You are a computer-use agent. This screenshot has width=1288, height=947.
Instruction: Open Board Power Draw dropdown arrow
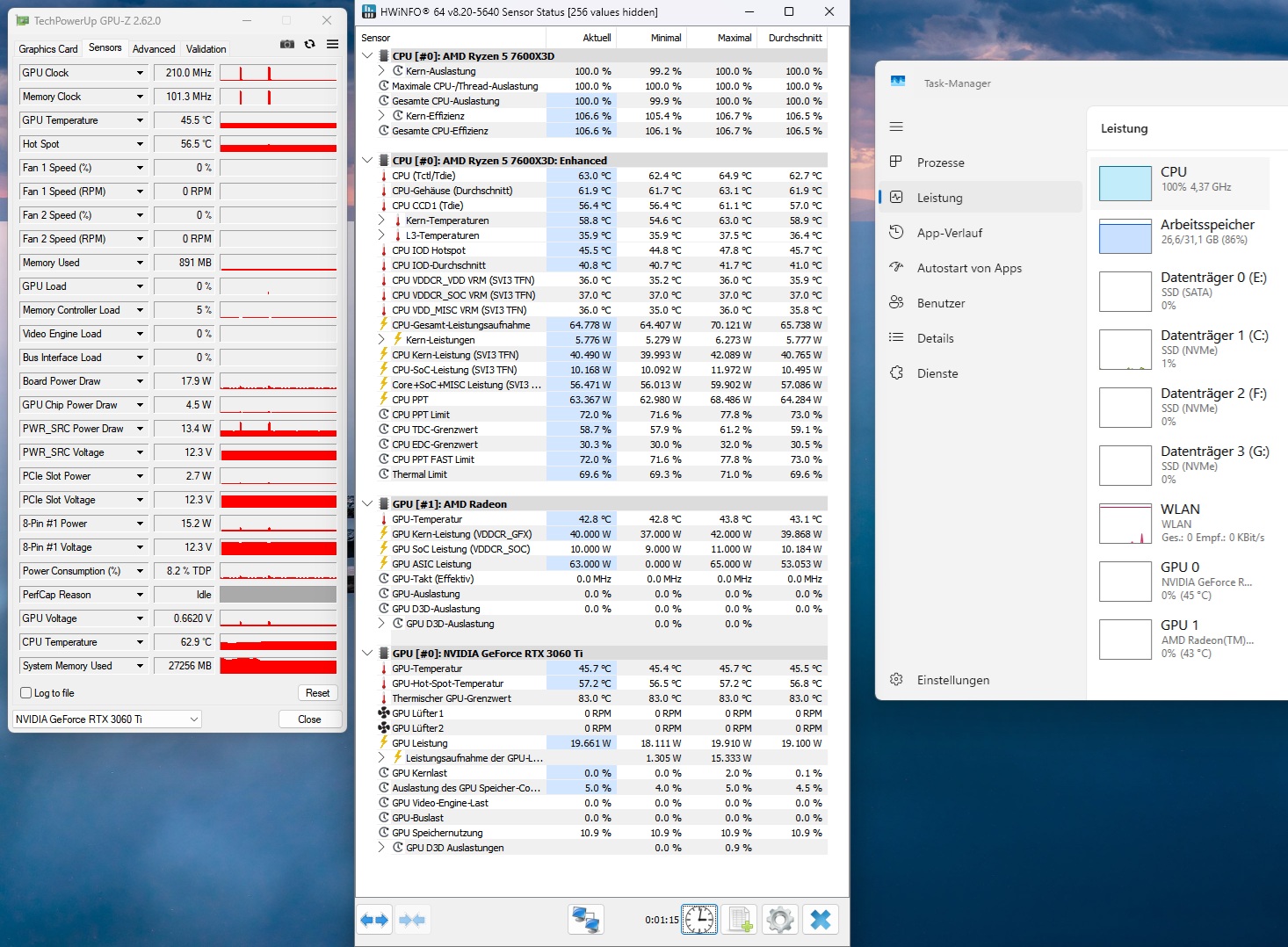pos(140,381)
